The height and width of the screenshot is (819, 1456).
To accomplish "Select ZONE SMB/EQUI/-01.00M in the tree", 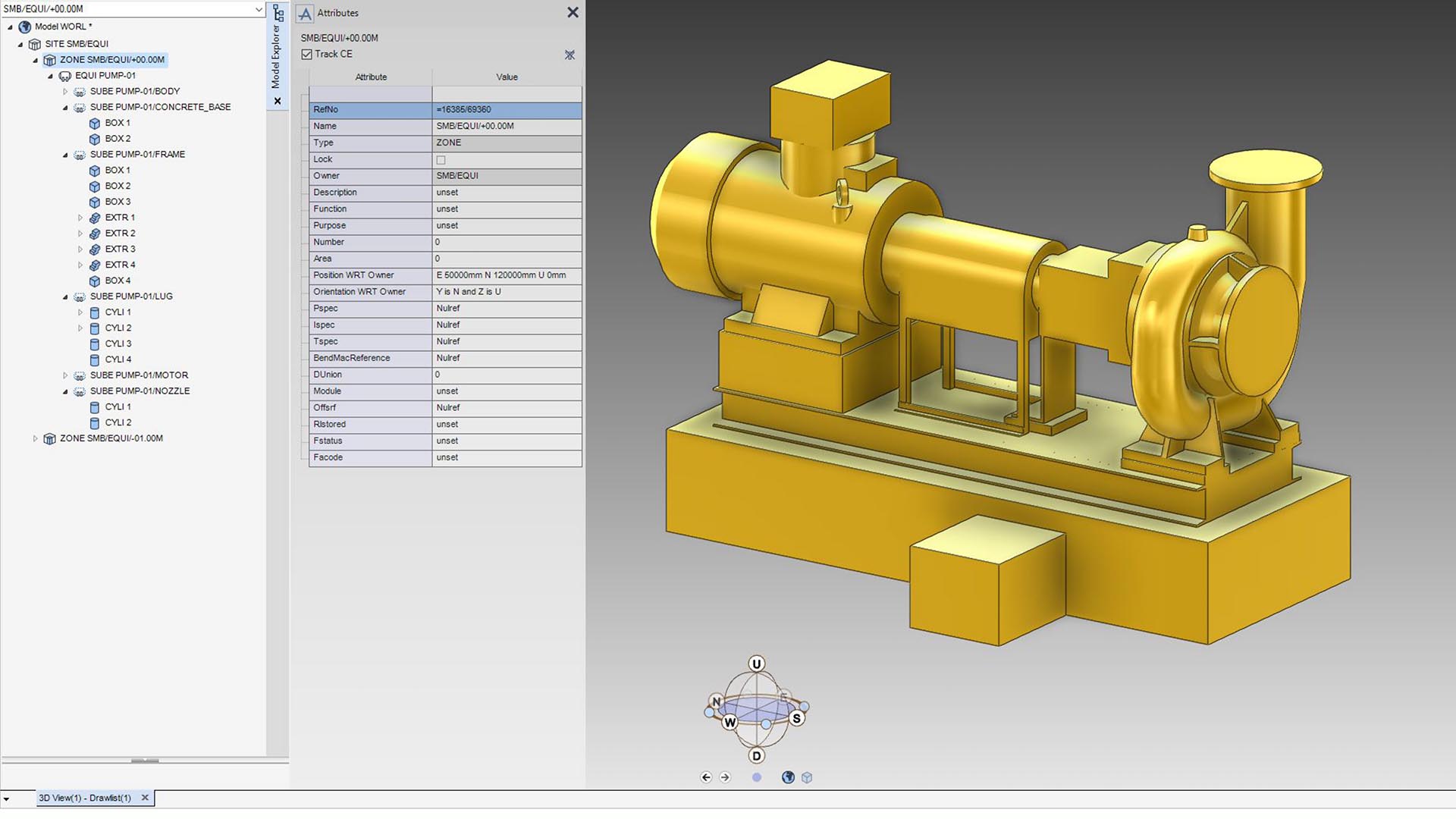I will point(108,438).
